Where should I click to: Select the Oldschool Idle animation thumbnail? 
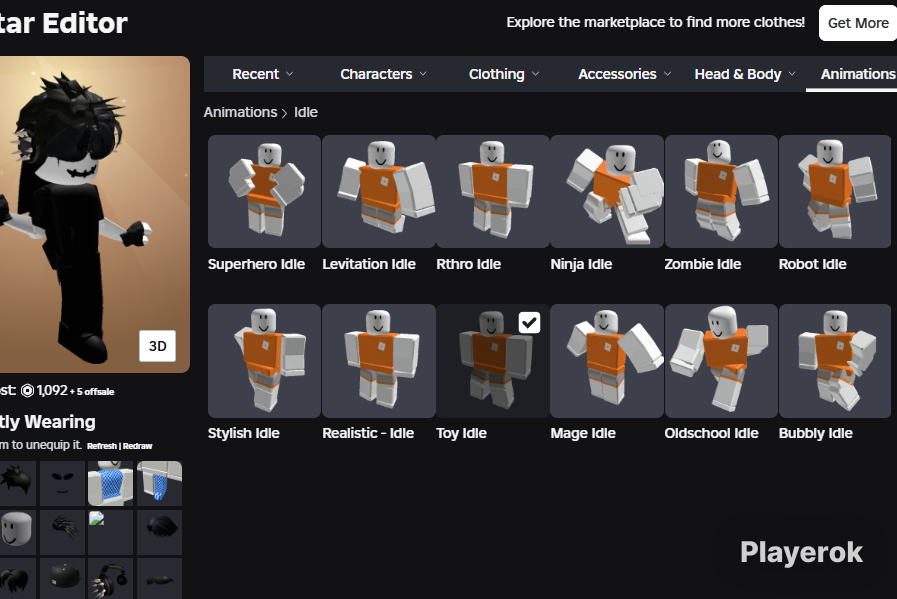point(721,360)
